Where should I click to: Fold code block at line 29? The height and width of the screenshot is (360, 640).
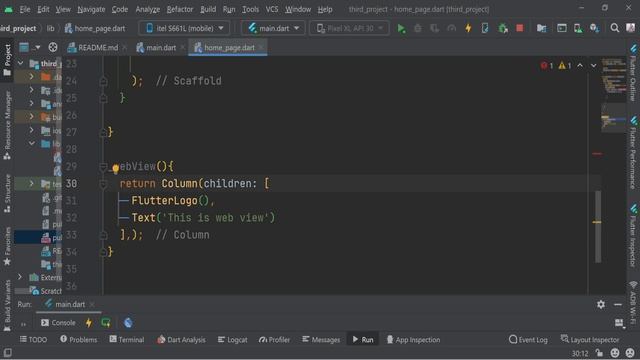click(x=103, y=167)
